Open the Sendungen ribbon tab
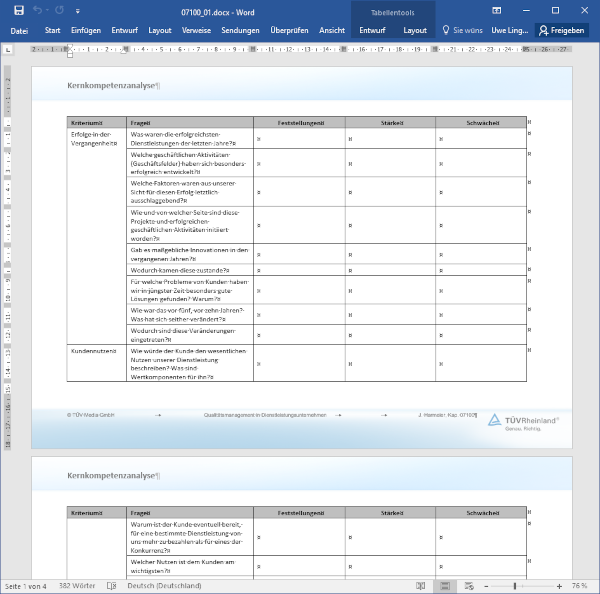The width and height of the screenshot is (600, 594). coord(240,31)
